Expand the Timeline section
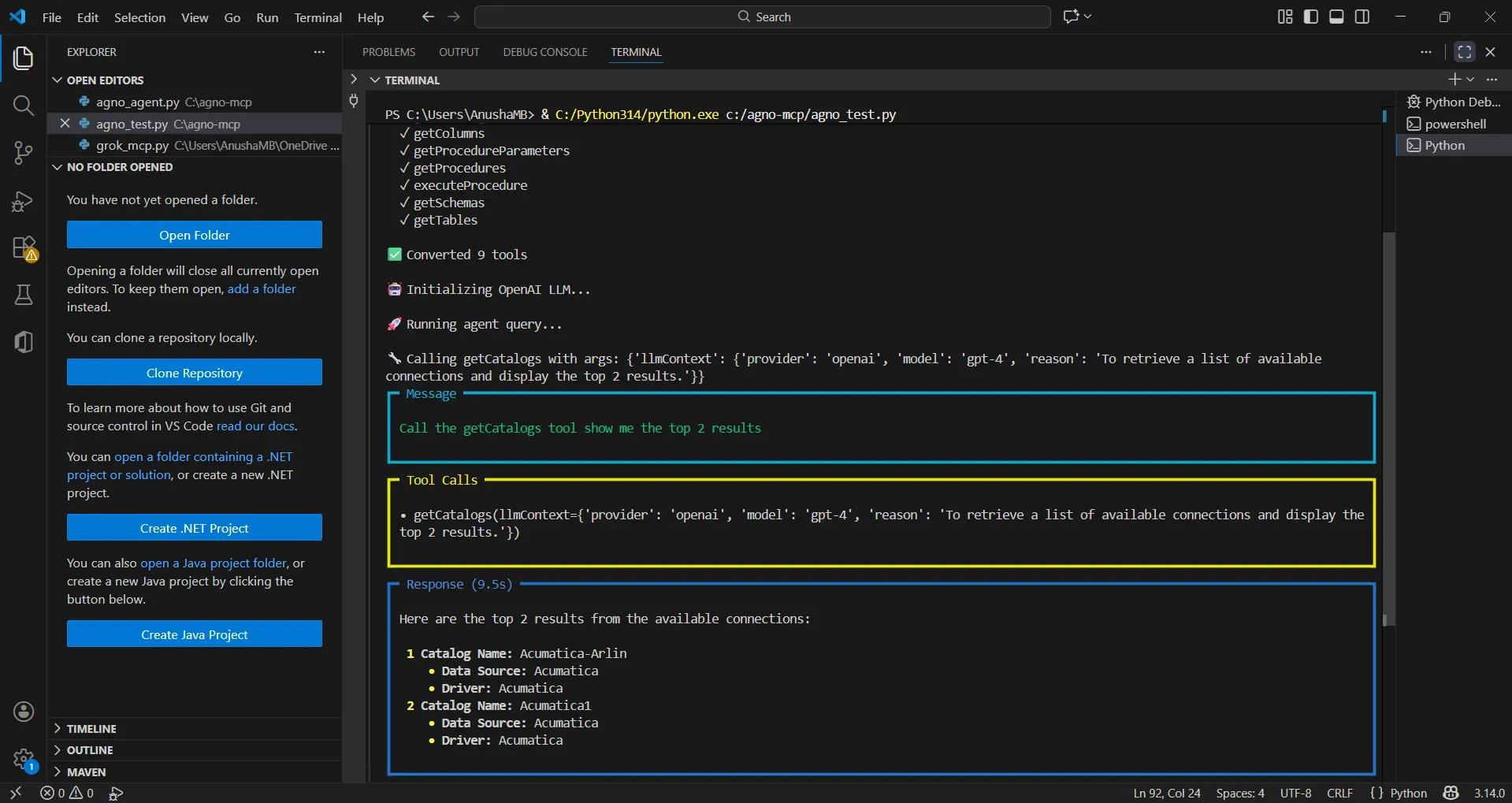 point(91,729)
